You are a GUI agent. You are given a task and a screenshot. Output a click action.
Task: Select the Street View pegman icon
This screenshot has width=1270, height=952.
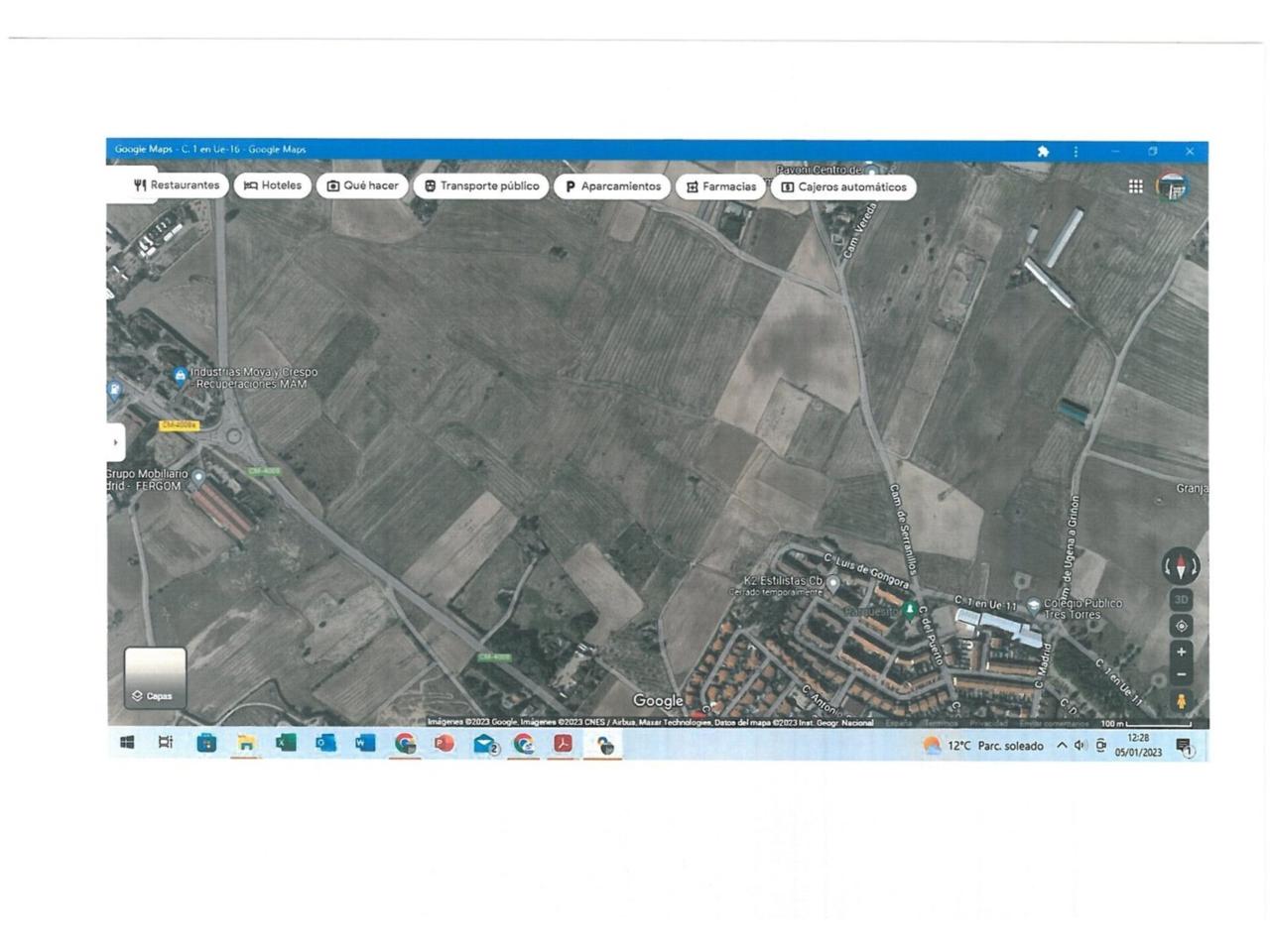click(x=1181, y=701)
